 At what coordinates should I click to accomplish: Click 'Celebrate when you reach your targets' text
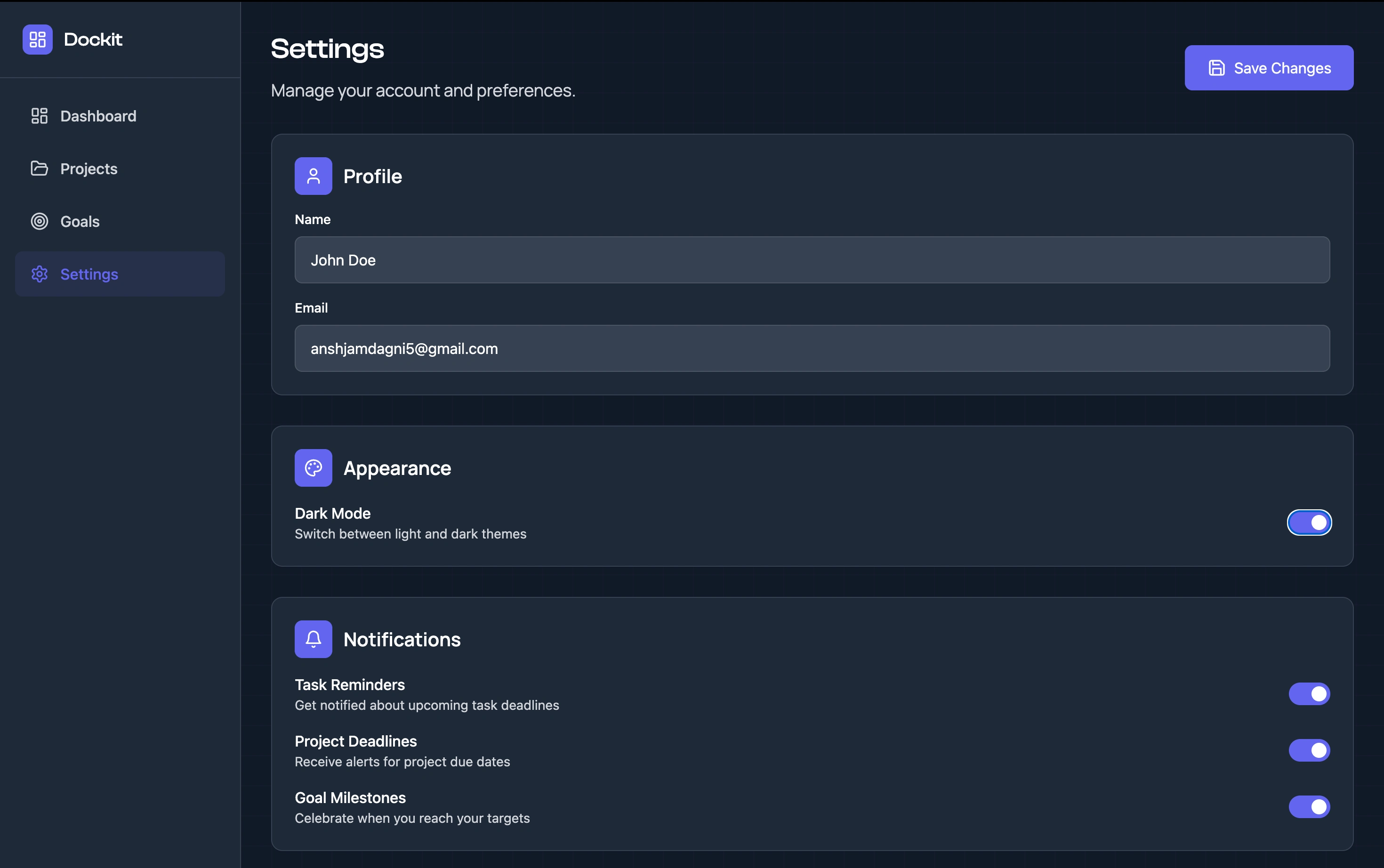[412, 818]
